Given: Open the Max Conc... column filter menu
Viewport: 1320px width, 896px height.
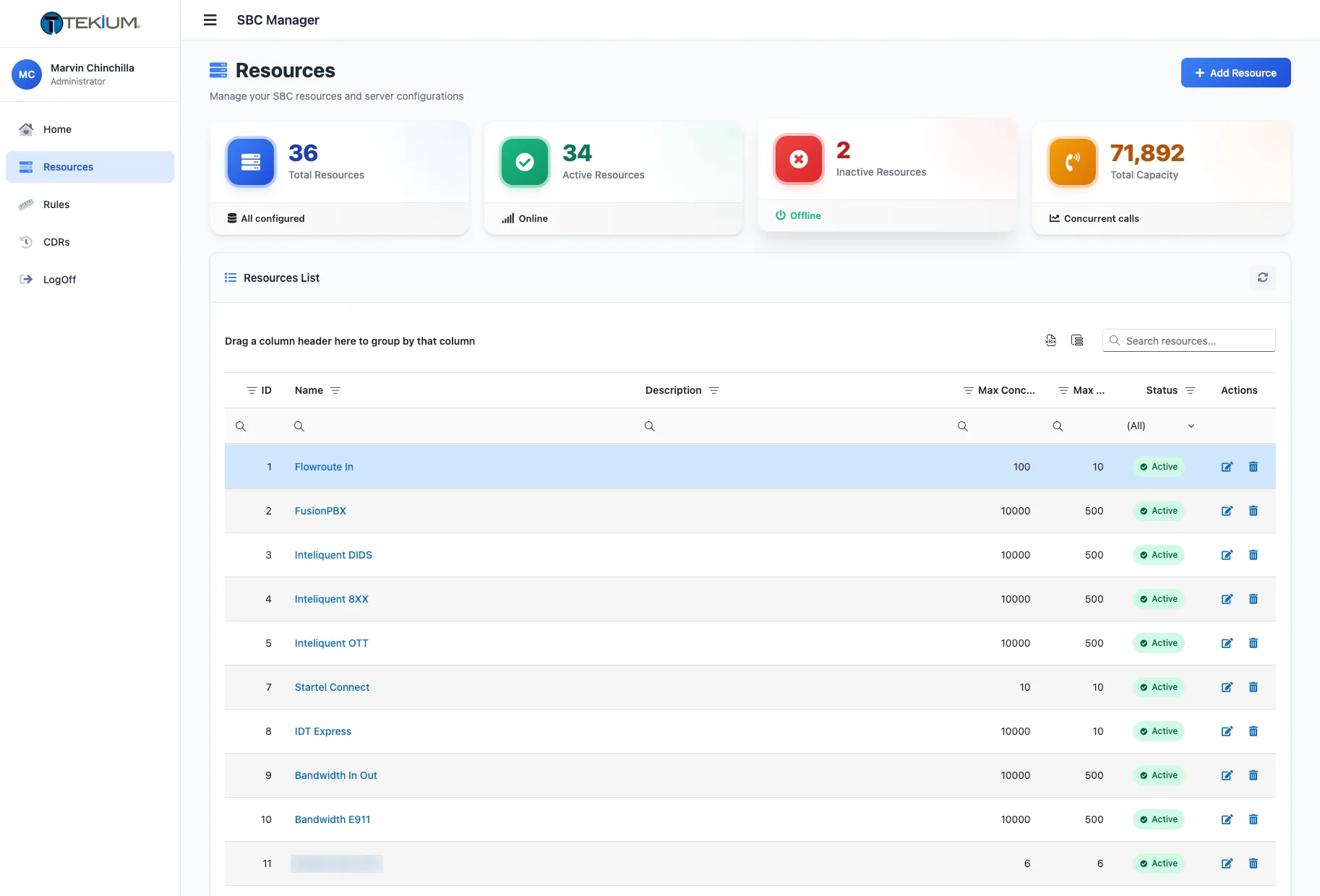Looking at the screenshot, I should [969, 390].
